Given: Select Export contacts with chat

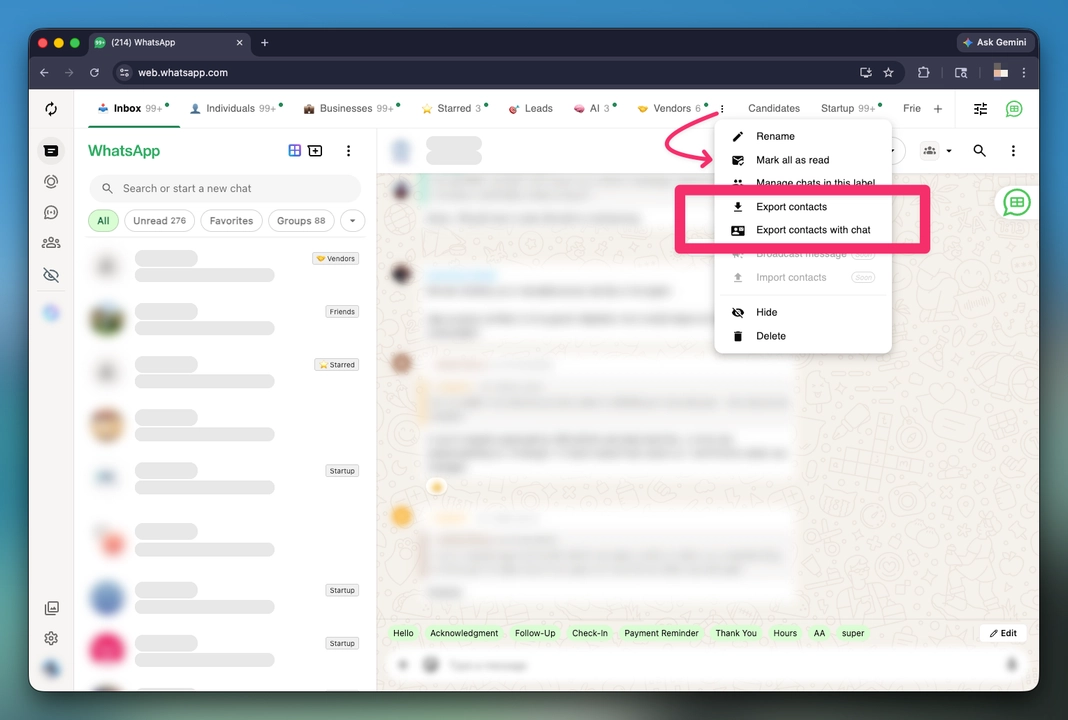Looking at the screenshot, I should (812, 230).
